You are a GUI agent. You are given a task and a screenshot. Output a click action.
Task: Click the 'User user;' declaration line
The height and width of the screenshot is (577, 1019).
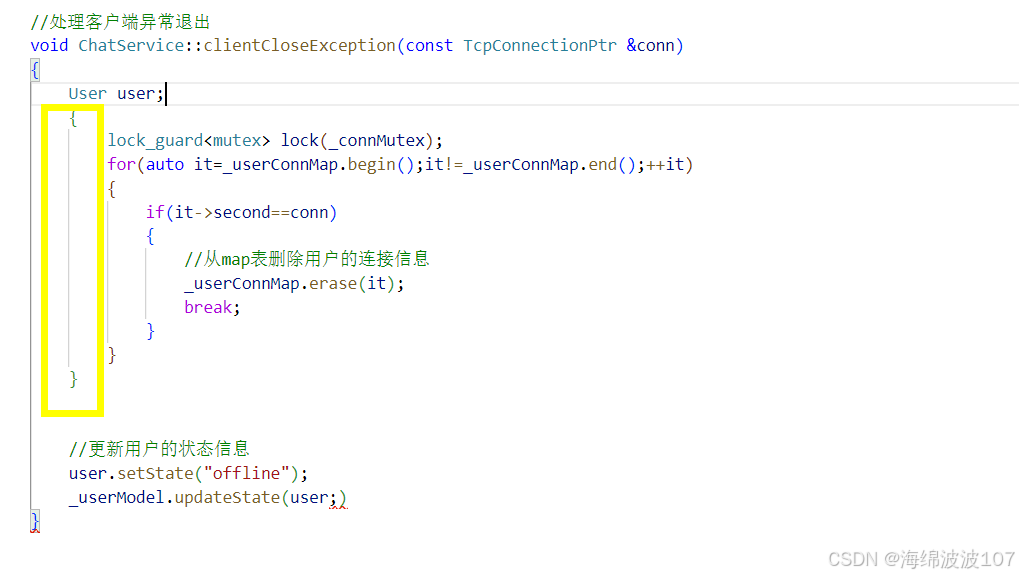click(x=116, y=94)
